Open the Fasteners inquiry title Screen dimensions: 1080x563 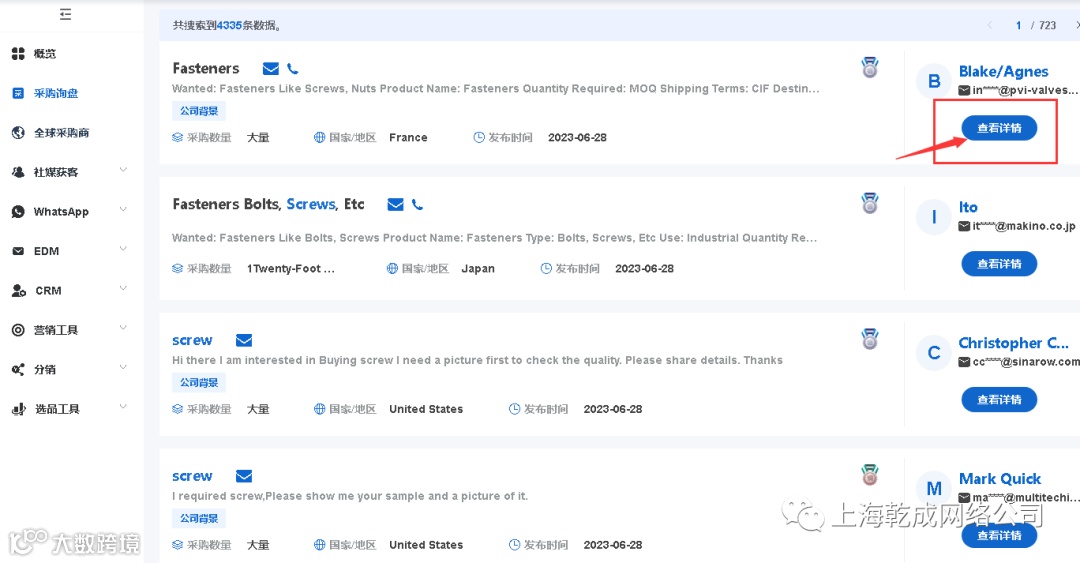206,68
